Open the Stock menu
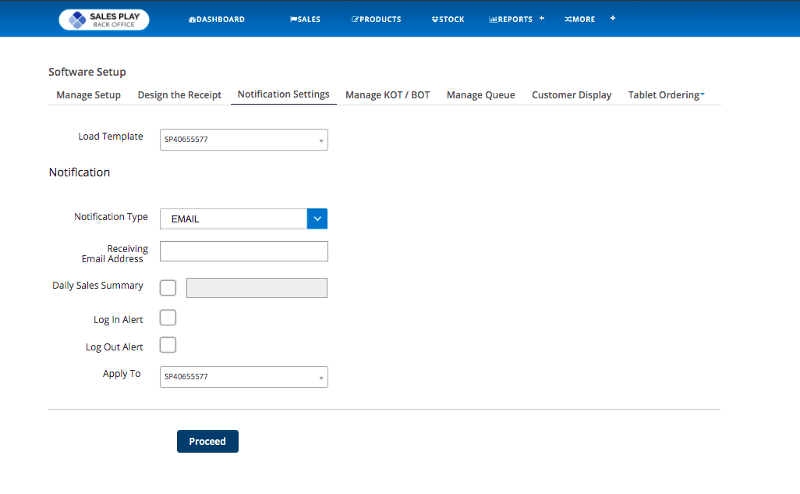800x494 pixels. [x=448, y=19]
